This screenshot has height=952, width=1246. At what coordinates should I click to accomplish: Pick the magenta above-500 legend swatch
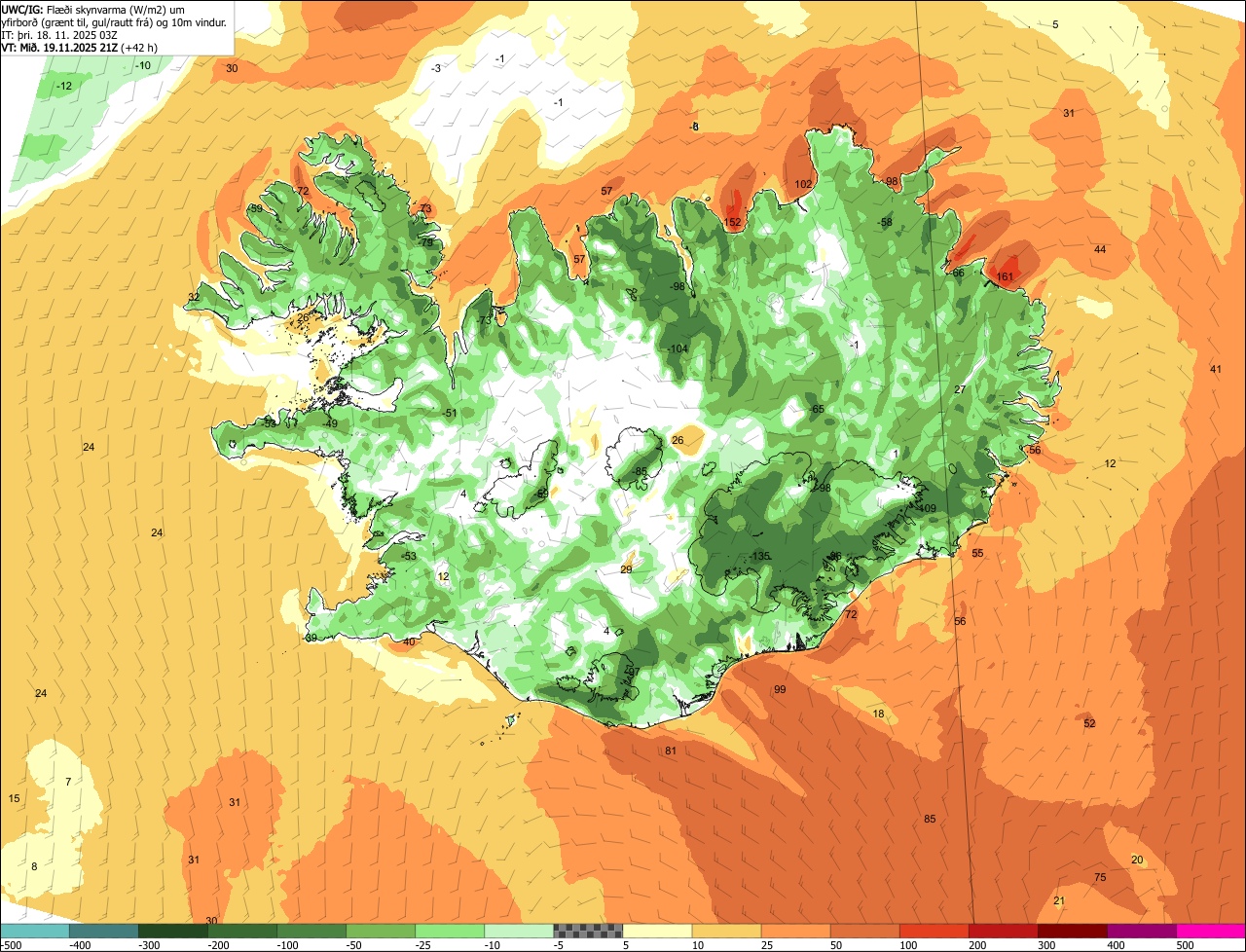click(x=1211, y=930)
